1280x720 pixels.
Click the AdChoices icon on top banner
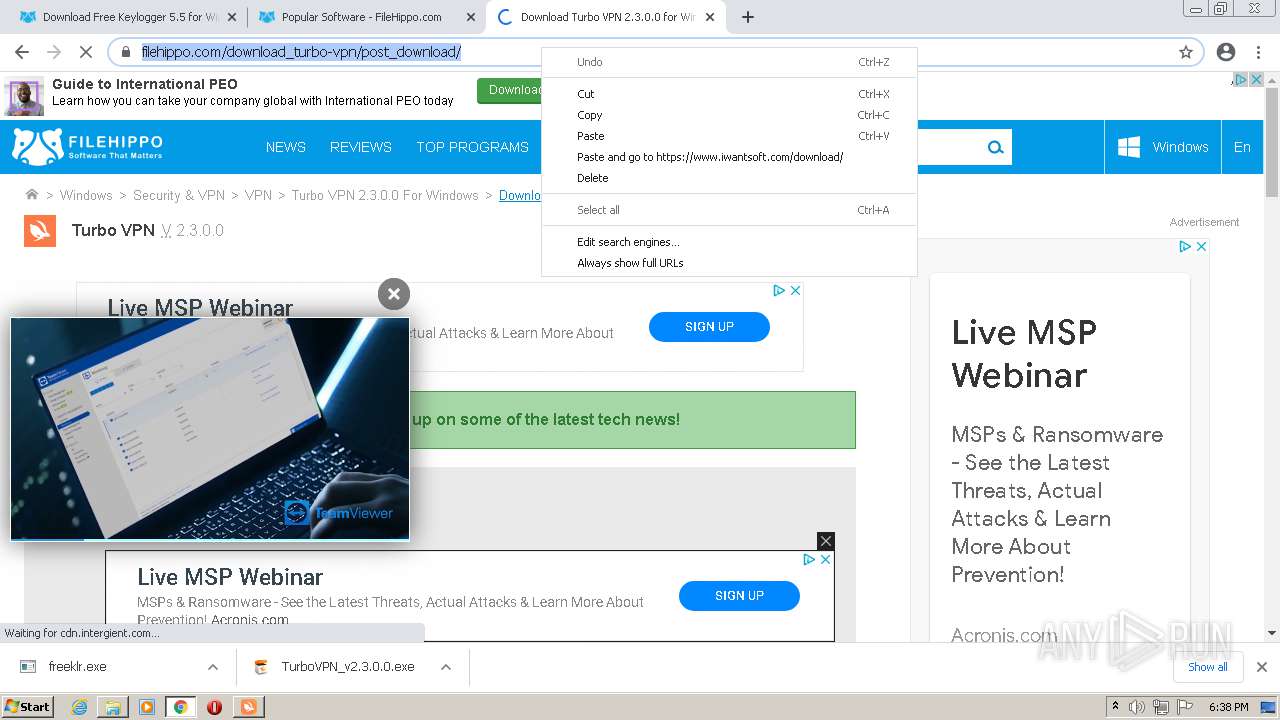tap(1240, 79)
